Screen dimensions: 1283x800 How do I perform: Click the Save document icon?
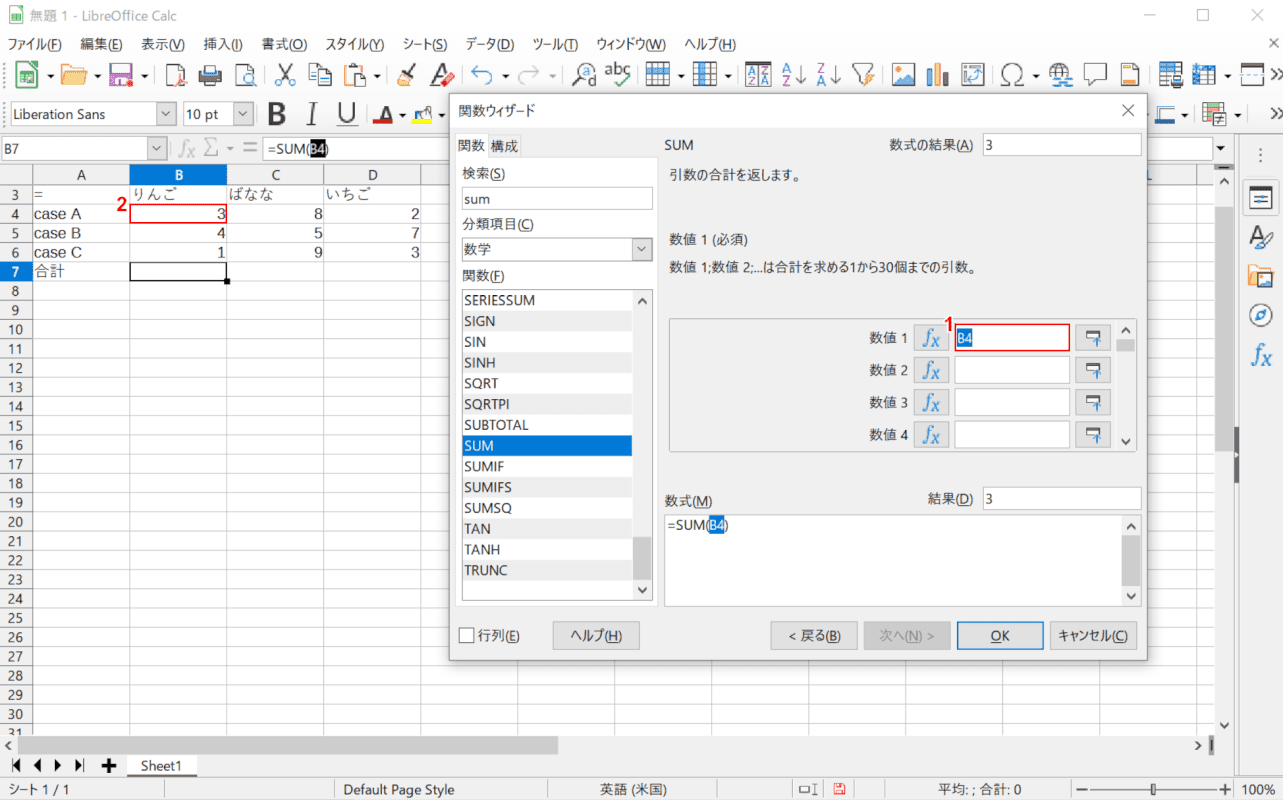point(122,74)
